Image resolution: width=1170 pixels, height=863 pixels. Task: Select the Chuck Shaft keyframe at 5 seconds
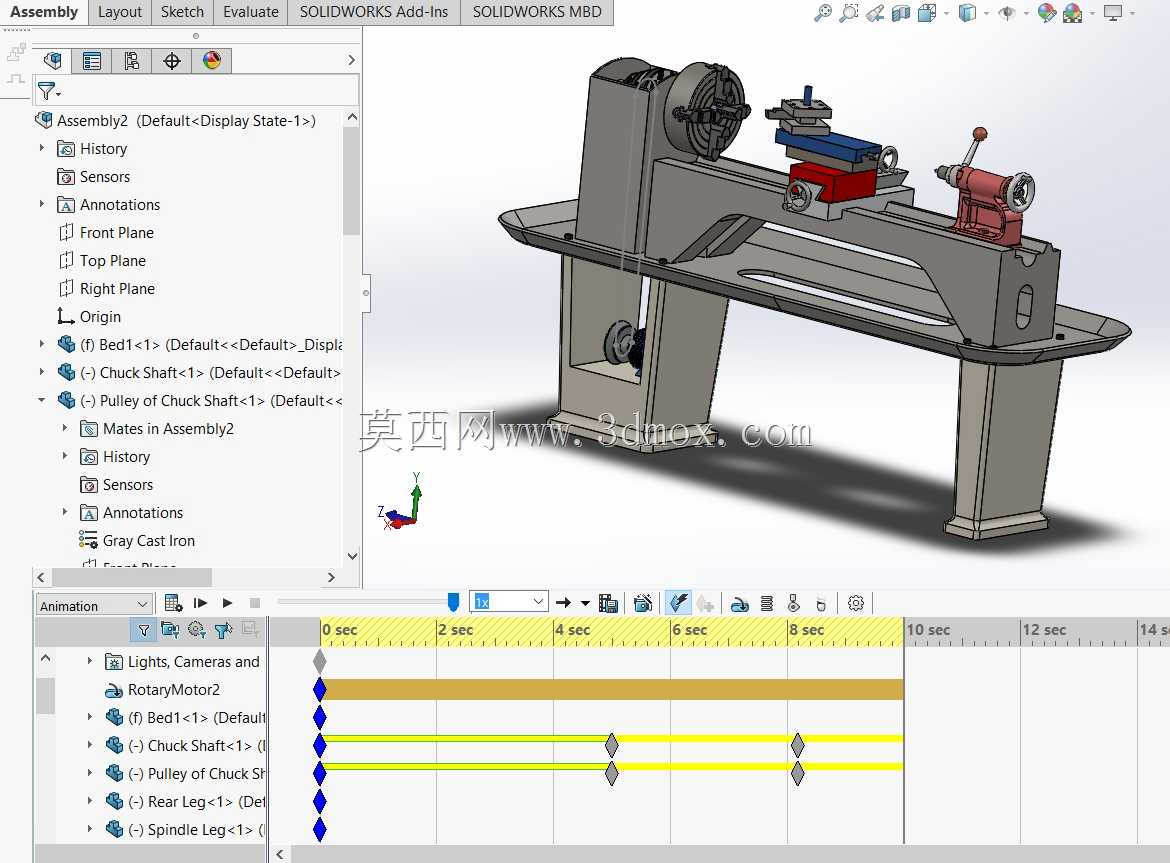tap(611, 744)
